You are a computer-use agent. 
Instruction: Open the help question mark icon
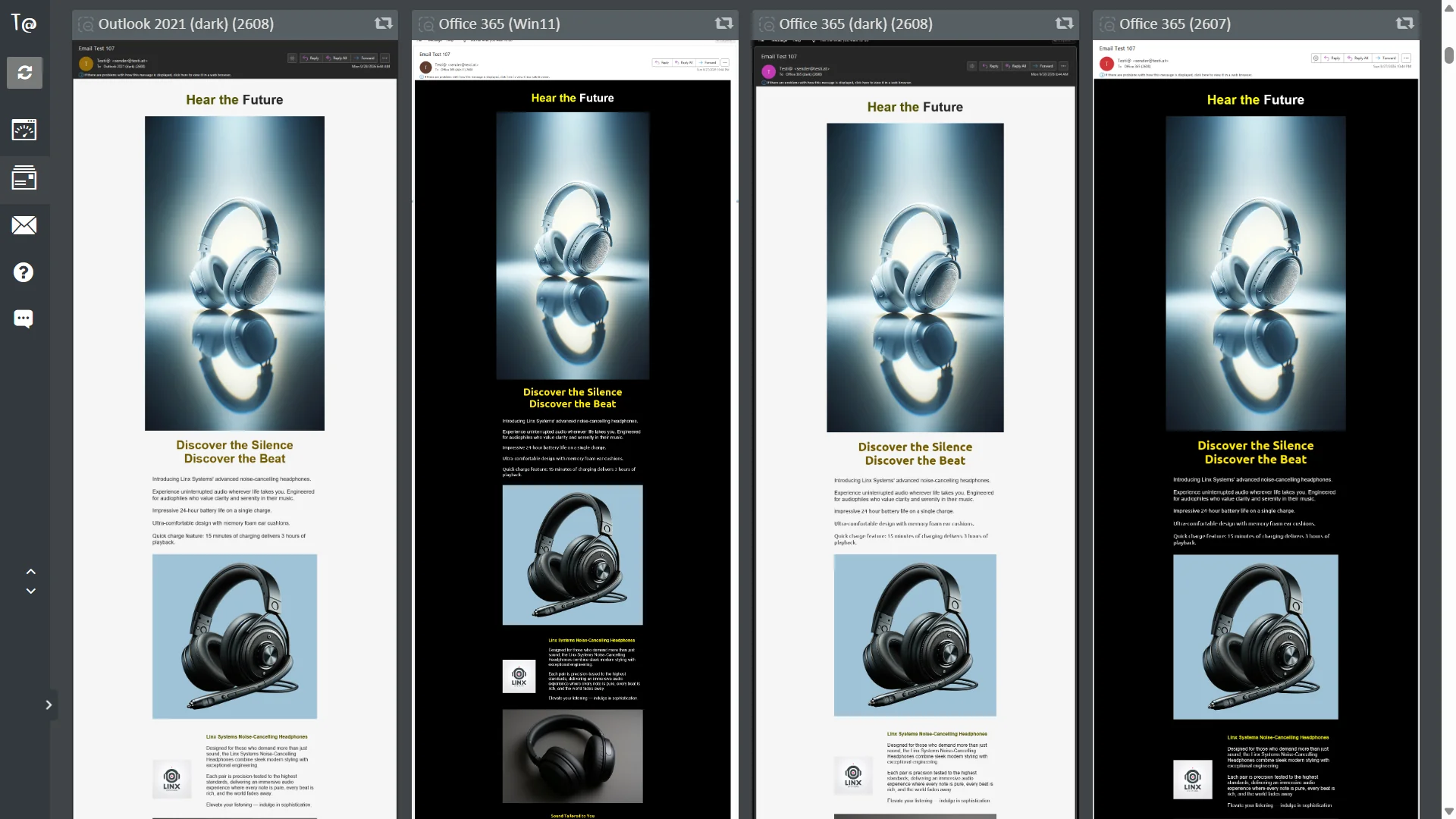click(x=24, y=272)
